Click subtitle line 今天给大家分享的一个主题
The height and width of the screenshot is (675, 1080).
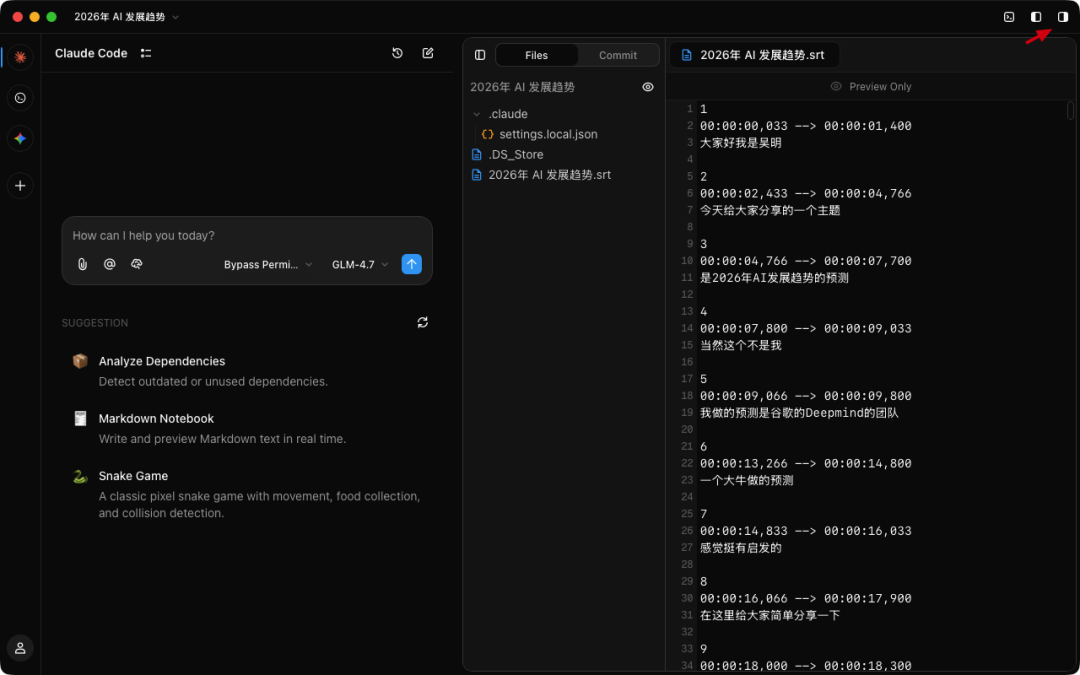(x=770, y=210)
